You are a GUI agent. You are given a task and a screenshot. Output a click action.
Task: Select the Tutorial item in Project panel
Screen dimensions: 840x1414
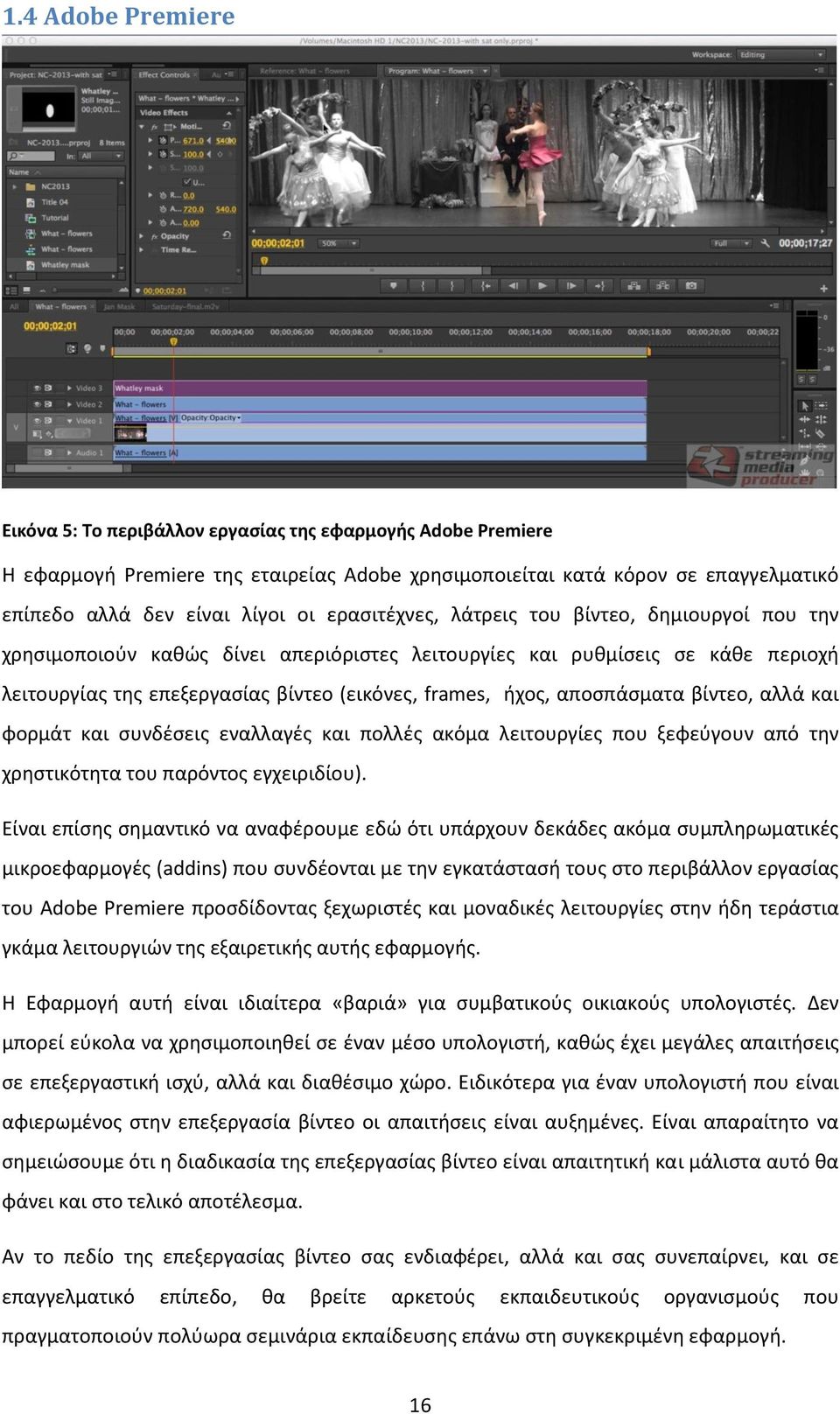point(55,218)
